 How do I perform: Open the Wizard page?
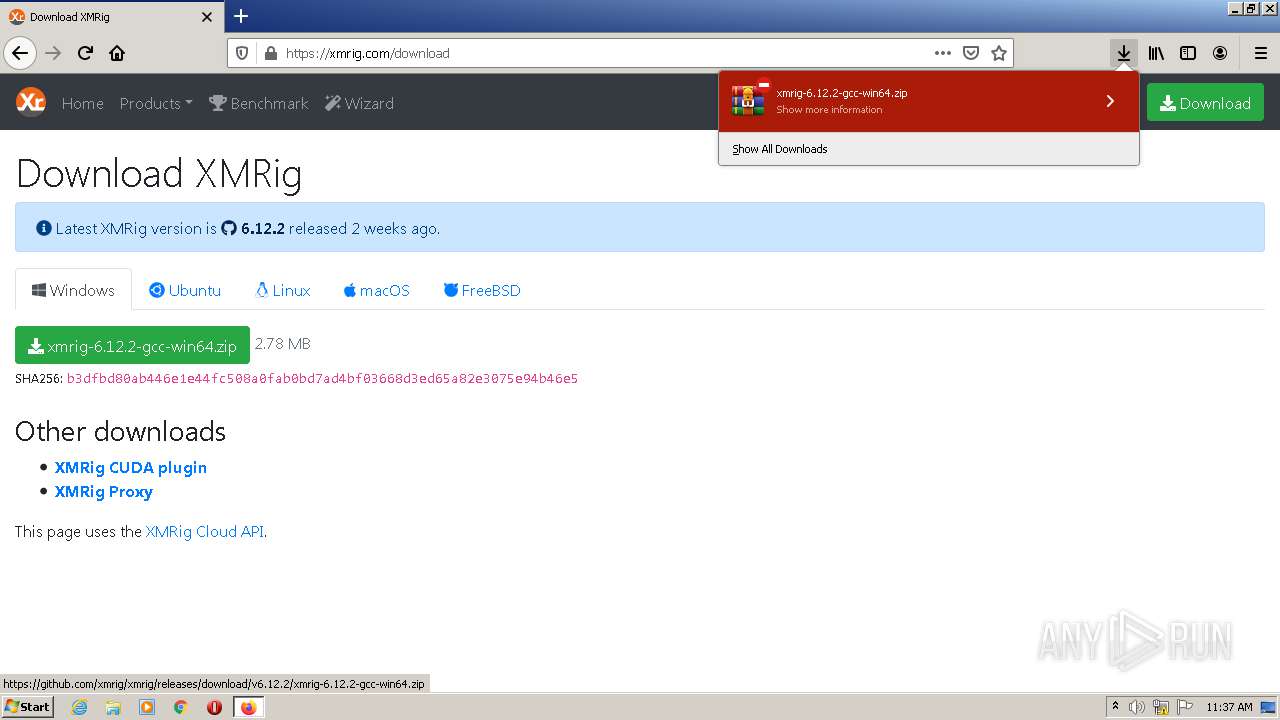[360, 103]
